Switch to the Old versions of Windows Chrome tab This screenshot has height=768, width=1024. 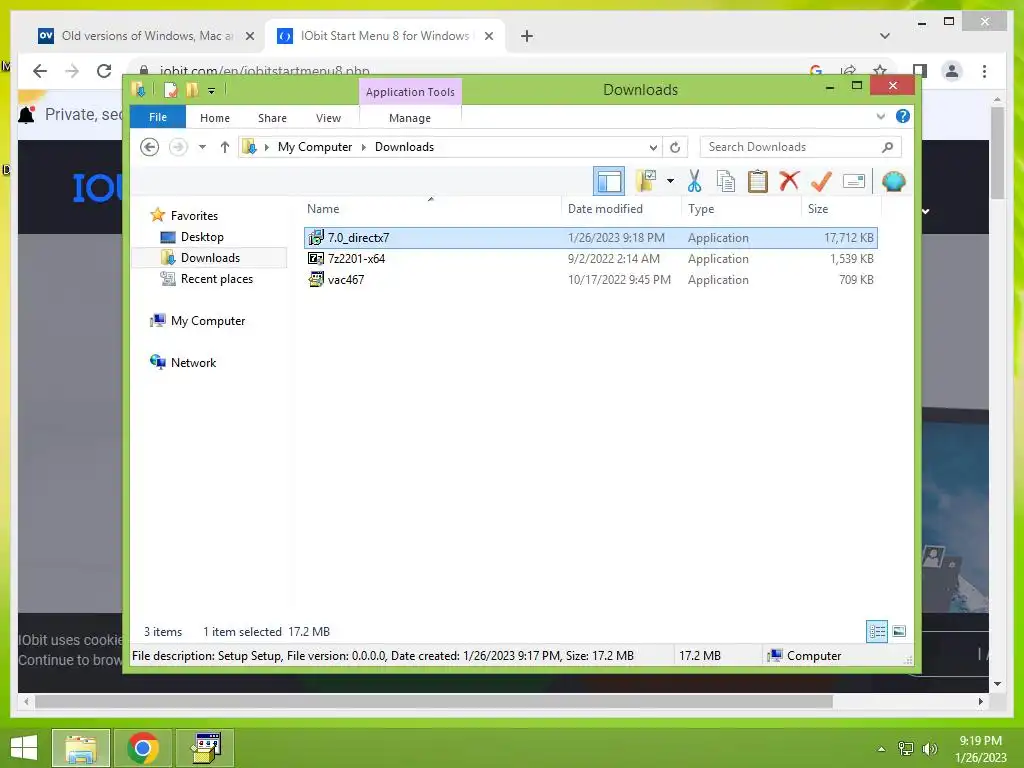pyautogui.click(x=146, y=36)
